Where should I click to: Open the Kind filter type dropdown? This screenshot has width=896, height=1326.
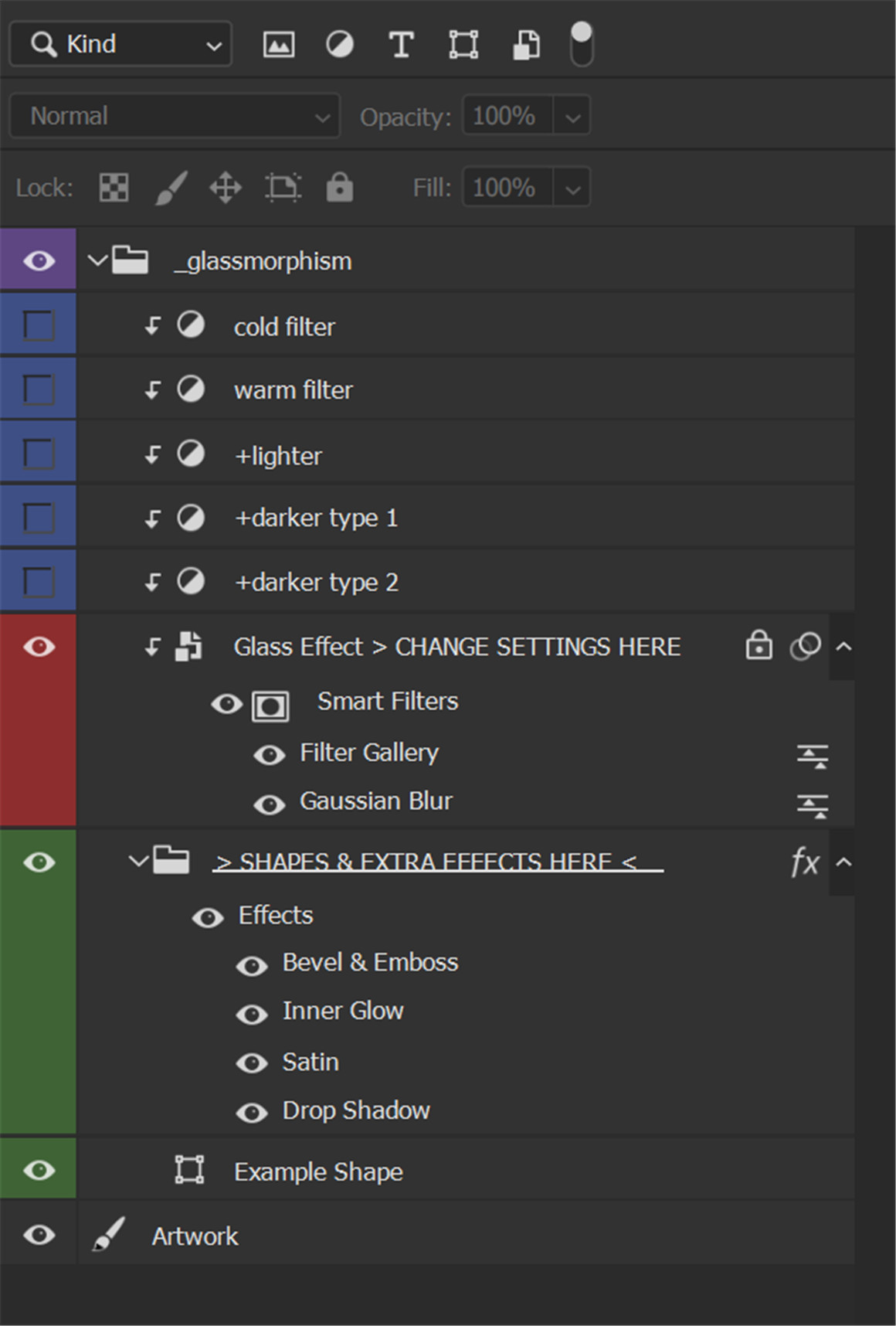click(x=120, y=45)
